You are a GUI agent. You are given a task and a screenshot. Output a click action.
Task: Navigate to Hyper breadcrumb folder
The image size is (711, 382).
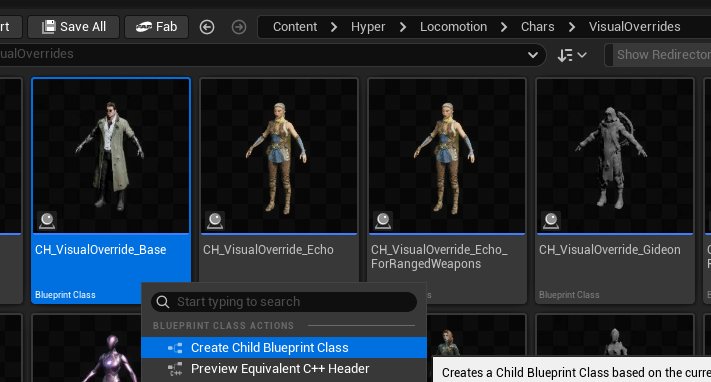pos(368,27)
